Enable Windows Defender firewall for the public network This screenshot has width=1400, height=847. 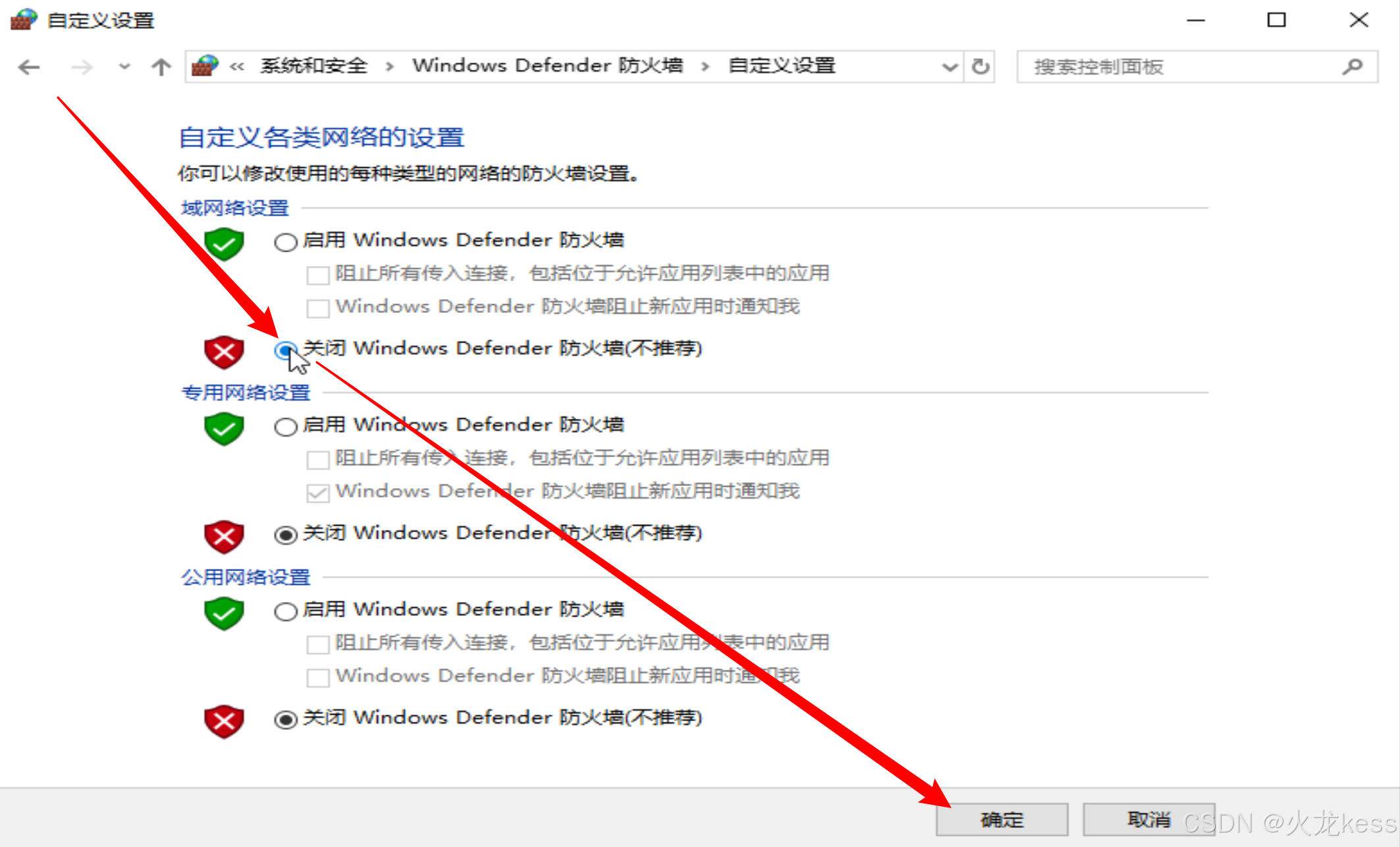(285, 612)
